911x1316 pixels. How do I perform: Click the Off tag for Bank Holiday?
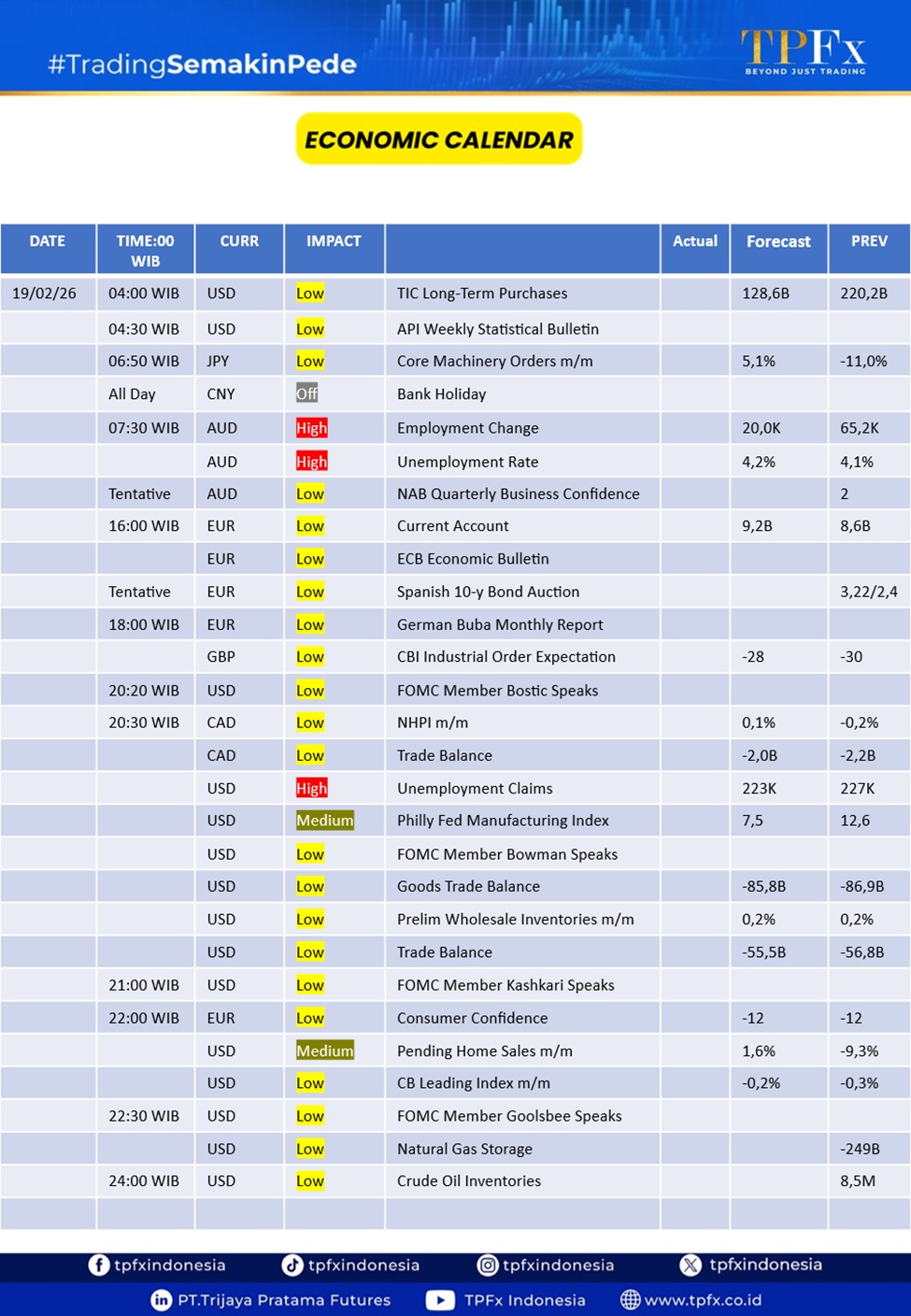coord(306,393)
